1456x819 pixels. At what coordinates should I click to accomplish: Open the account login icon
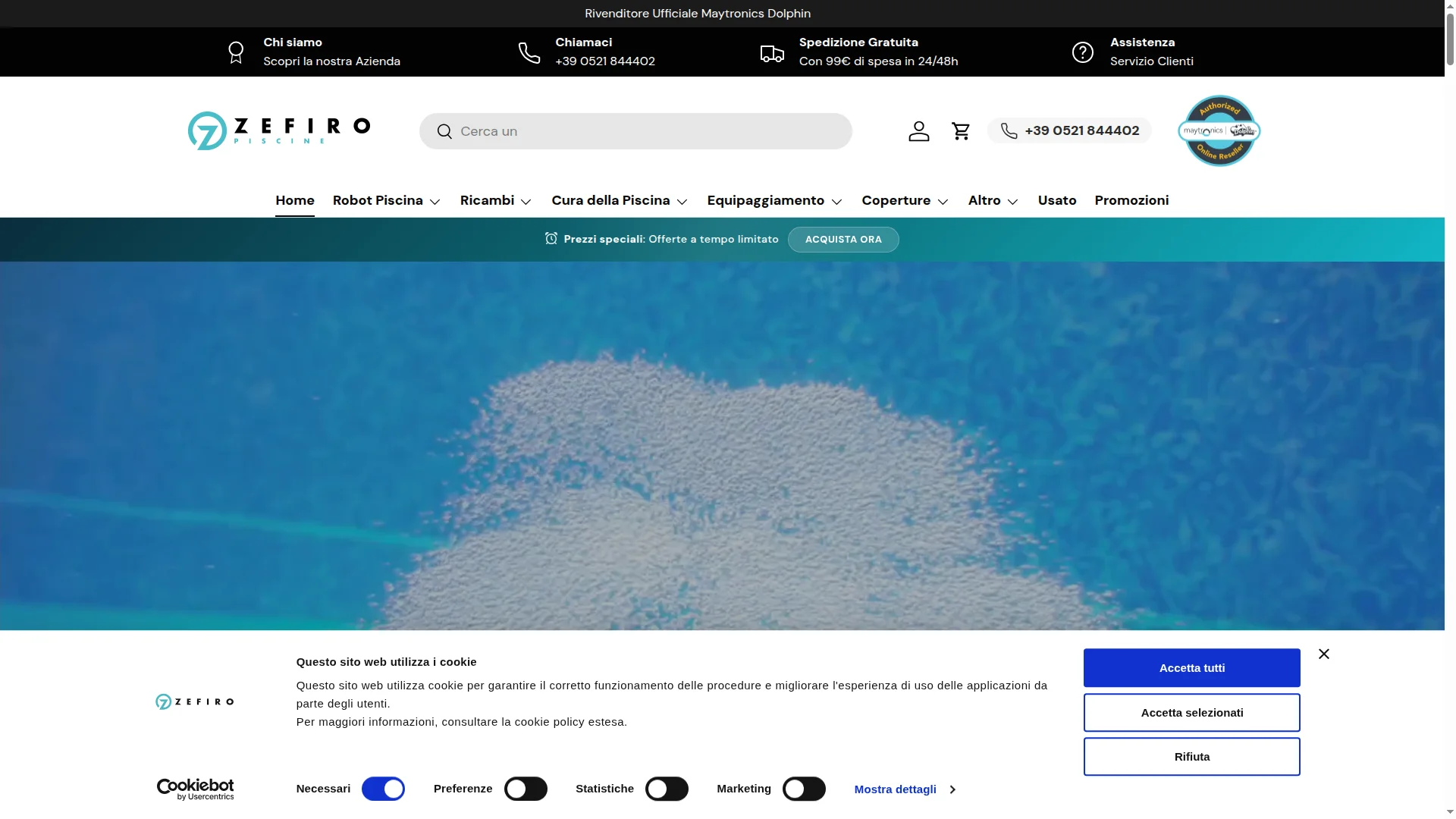coord(918,131)
